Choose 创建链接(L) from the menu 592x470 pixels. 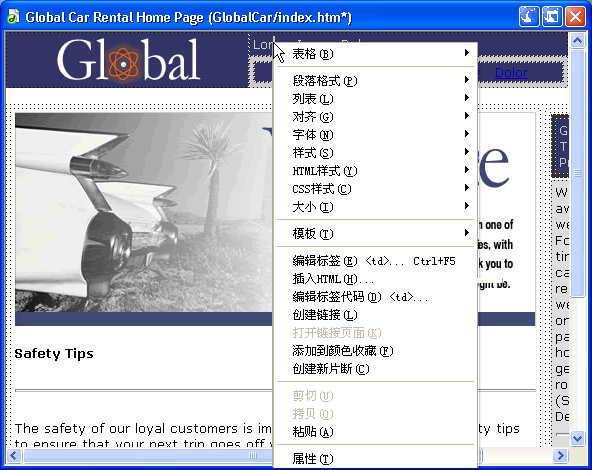point(375,315)
